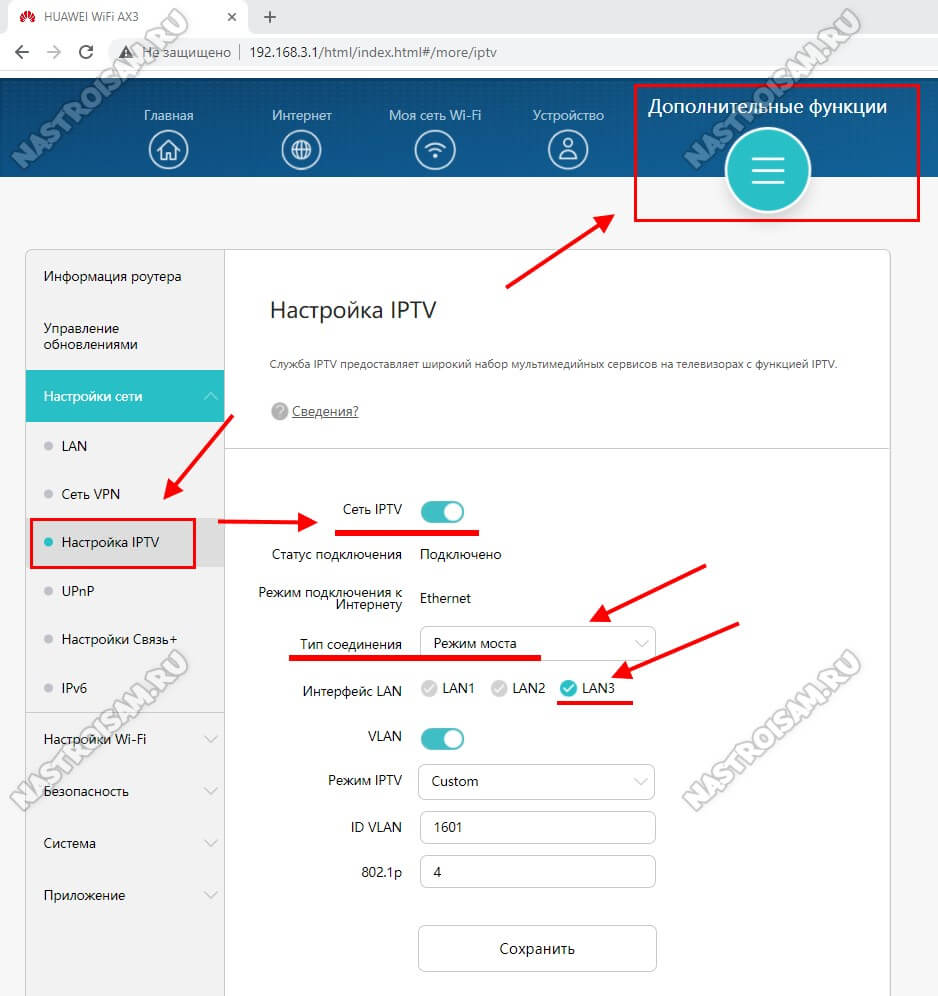Screen dimensions: 938x996
Task: Expand the Настройки Wi-Fi section
Action: point(125,739)
